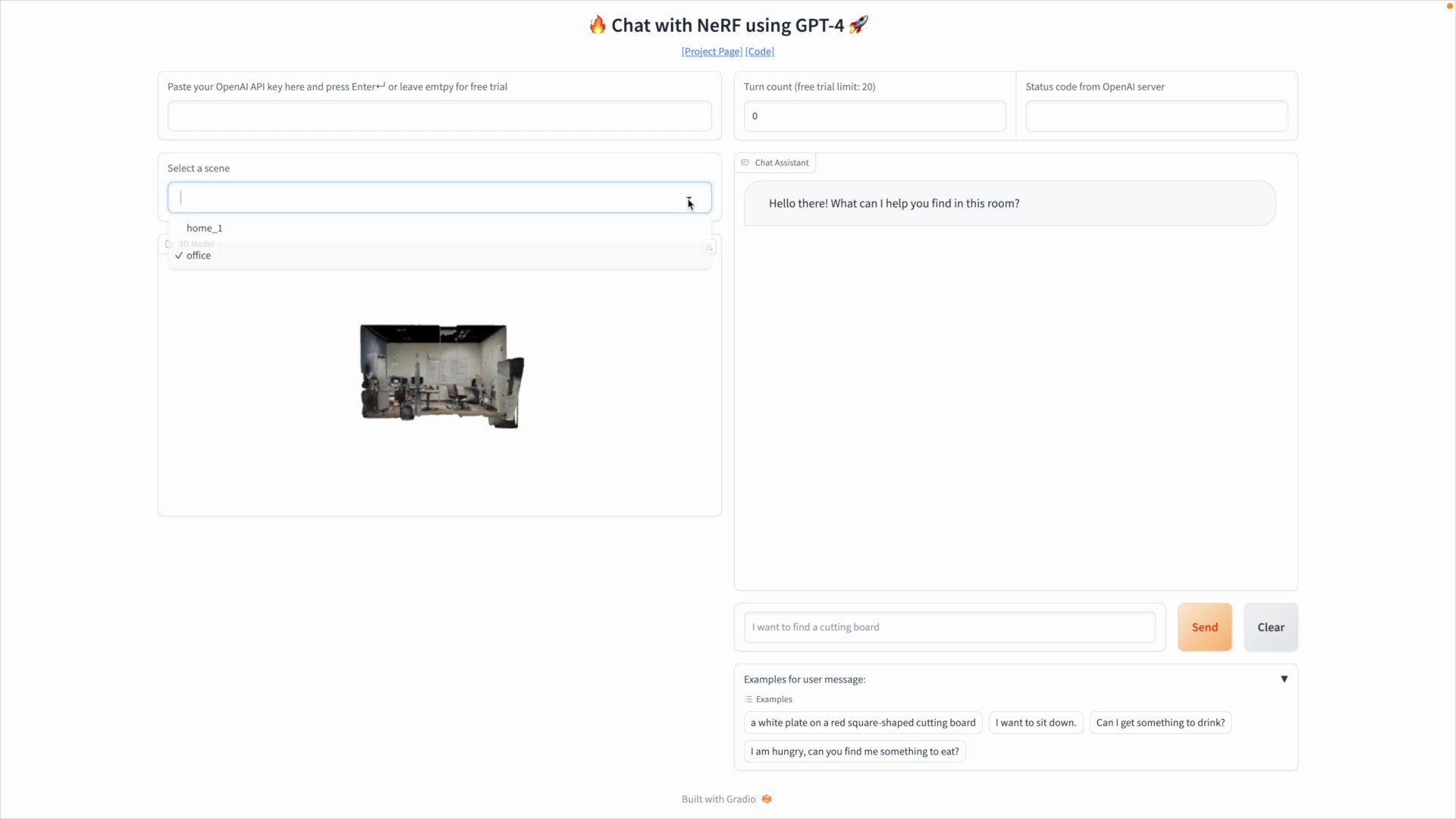Open the Project Page link

[711, 51]
